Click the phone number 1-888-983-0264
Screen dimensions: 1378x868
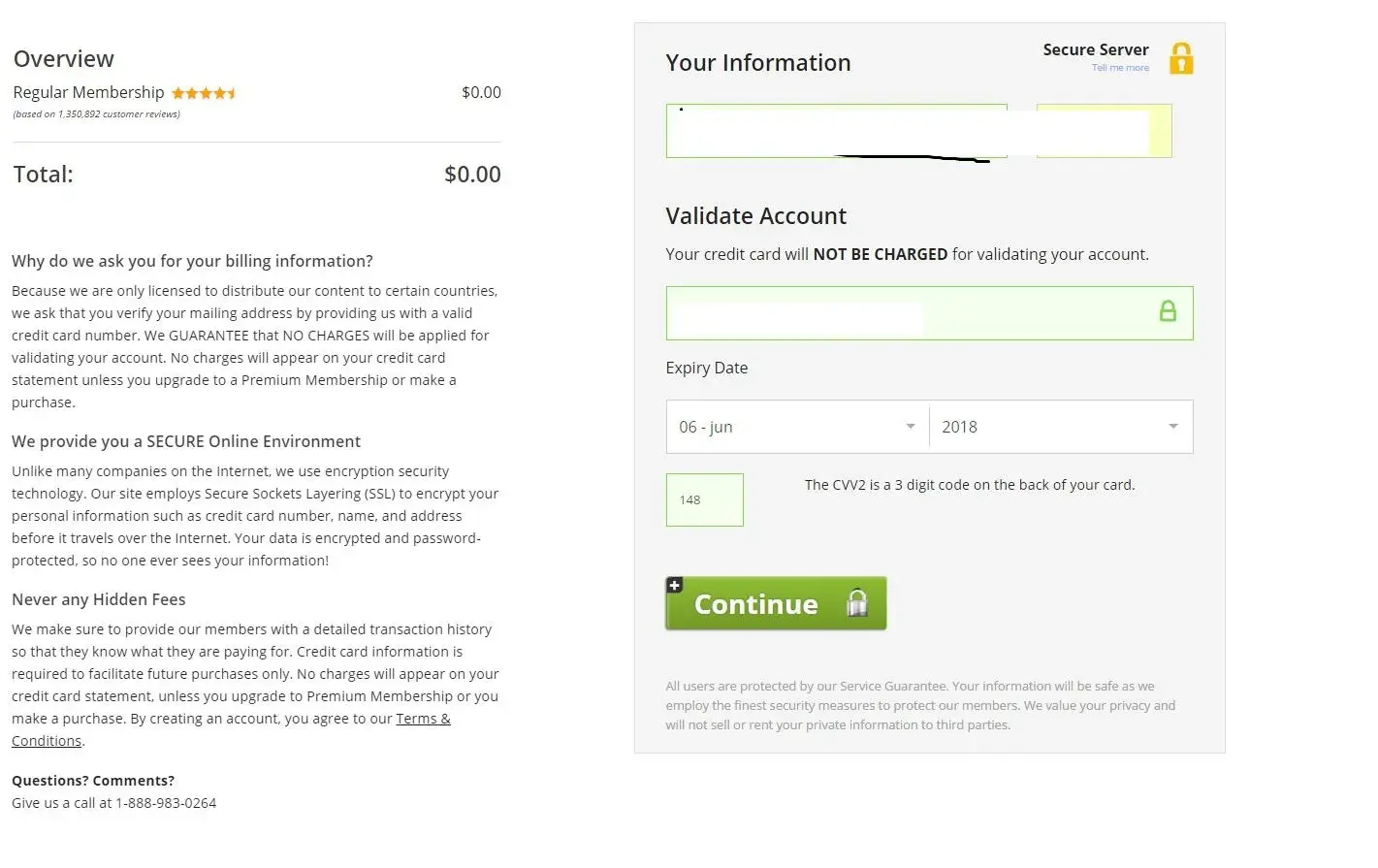[x=166, y=803]
